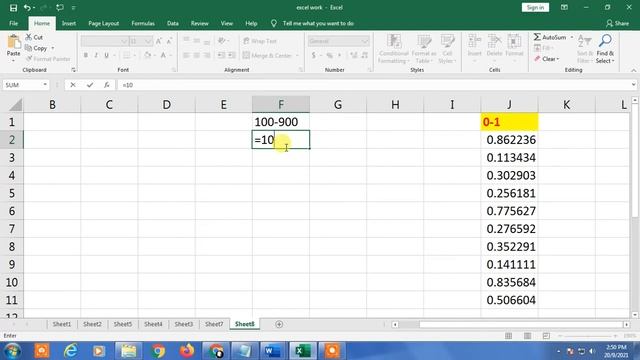Viewport: 640px width, 360px height.
Task: Switch to Data tab
Action: 173,24
